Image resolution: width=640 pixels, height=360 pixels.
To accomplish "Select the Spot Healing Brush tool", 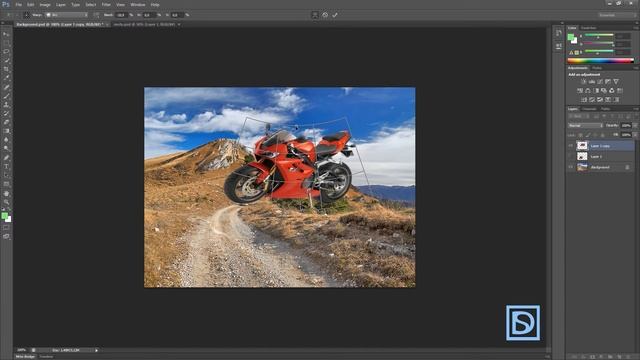I will 6,87.
